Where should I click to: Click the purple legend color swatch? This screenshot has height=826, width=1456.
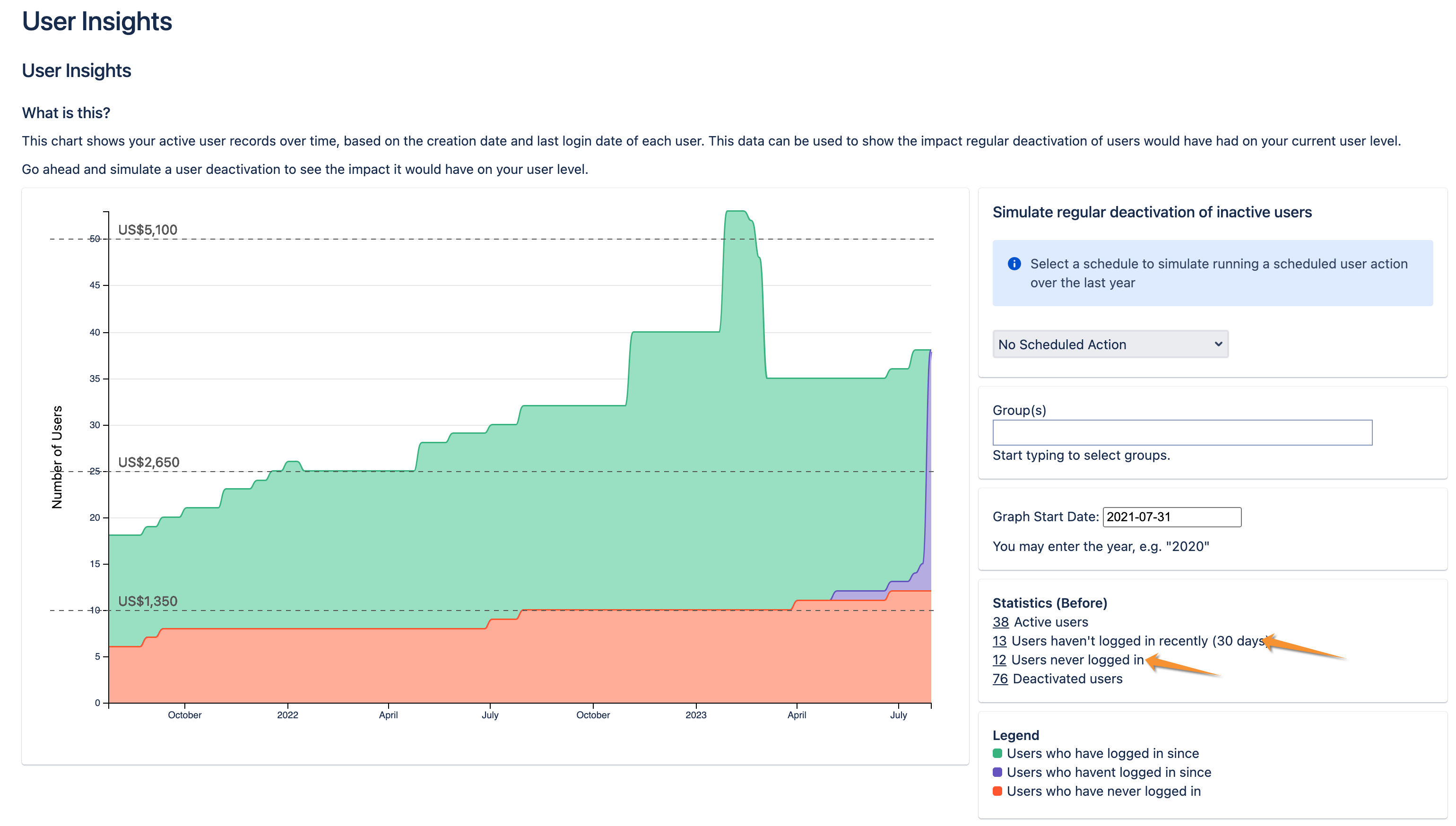[997, 772]
